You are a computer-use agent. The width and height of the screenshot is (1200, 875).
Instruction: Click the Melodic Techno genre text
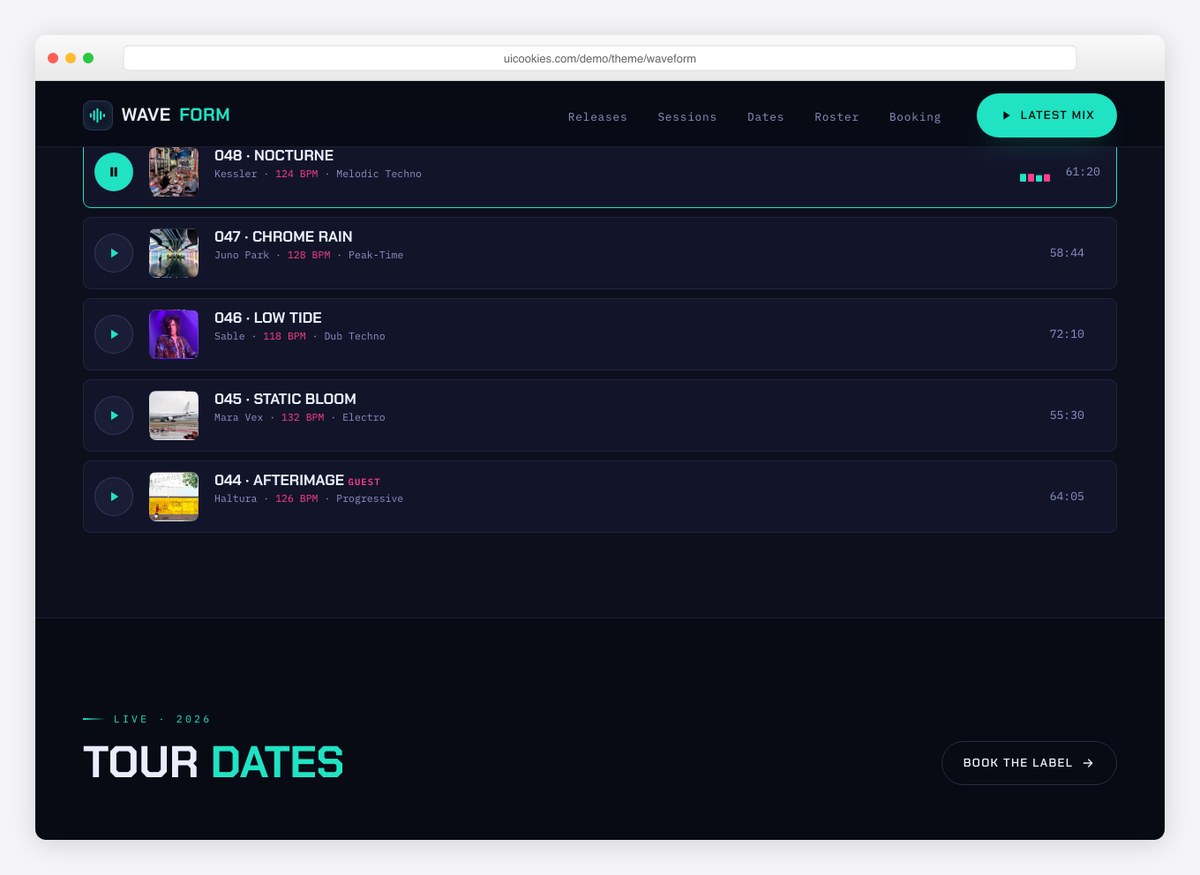379,174
